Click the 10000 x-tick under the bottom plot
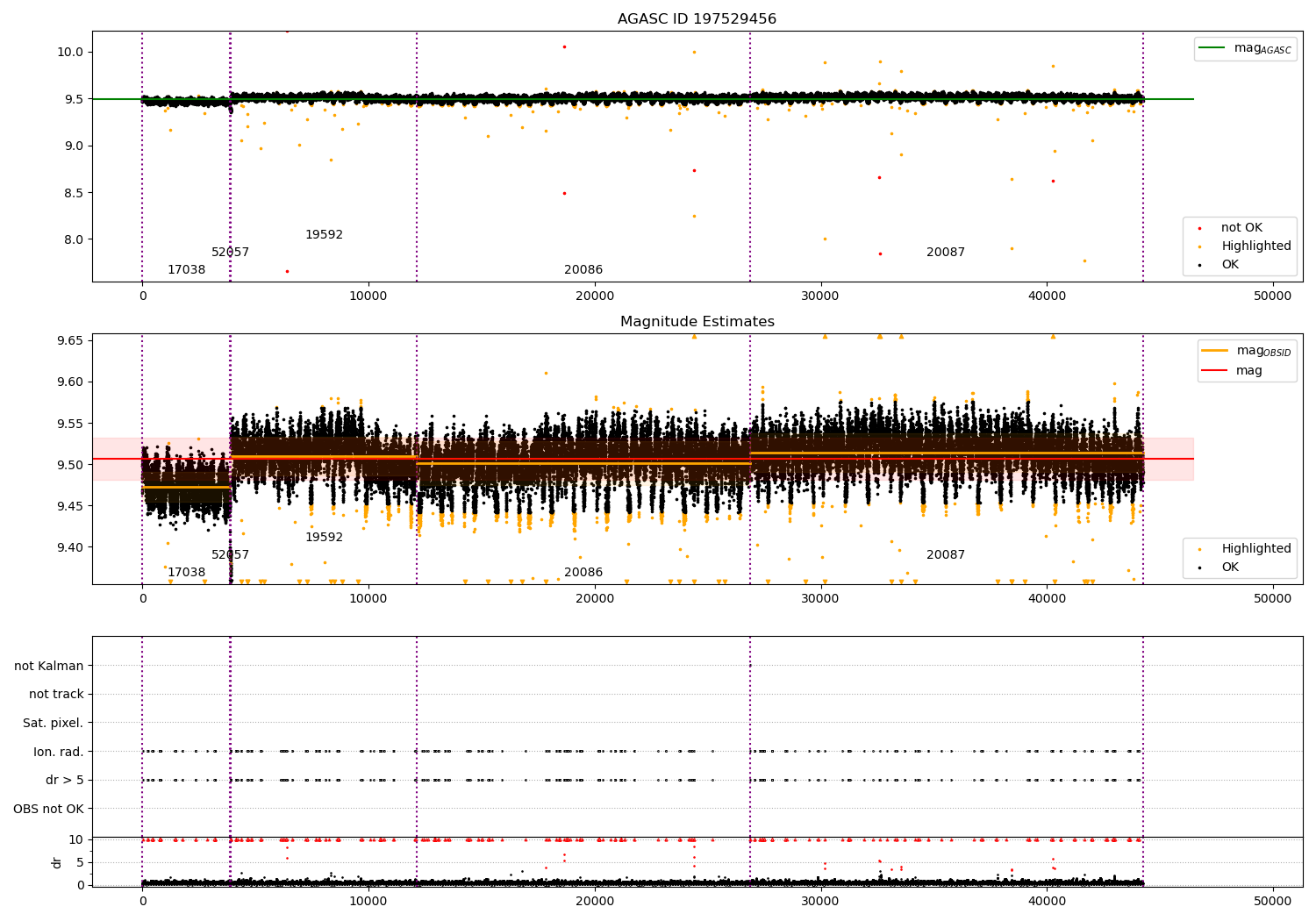This screenshot has height=921, width=1316. tap(368, 901)
